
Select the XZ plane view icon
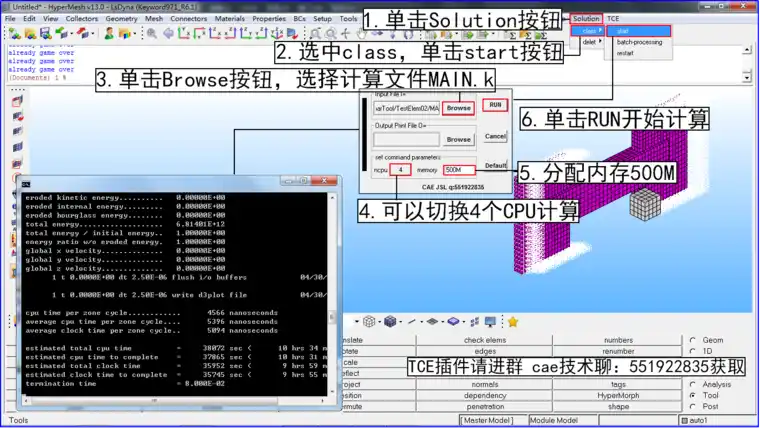(x=215, y=33)
